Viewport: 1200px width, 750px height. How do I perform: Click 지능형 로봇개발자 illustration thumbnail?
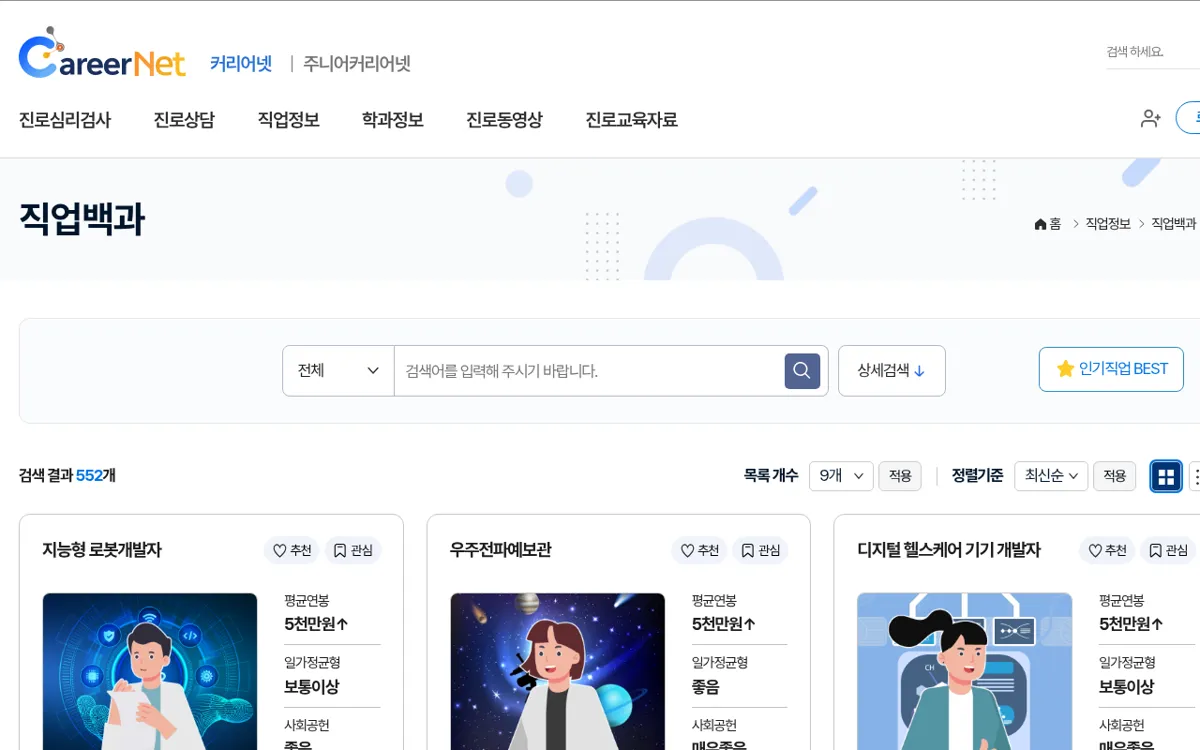[x=150, y=671]
